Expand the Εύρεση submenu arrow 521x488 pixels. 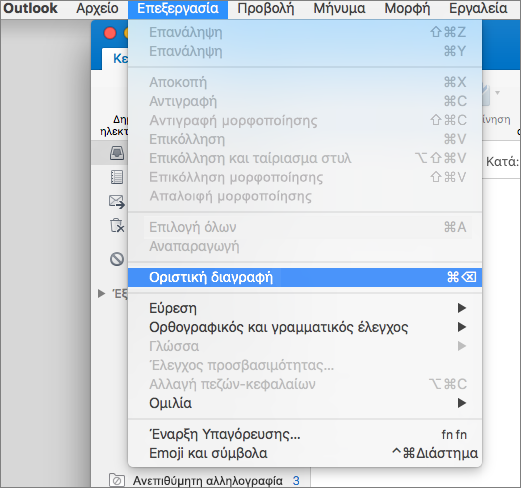point(462,308)
